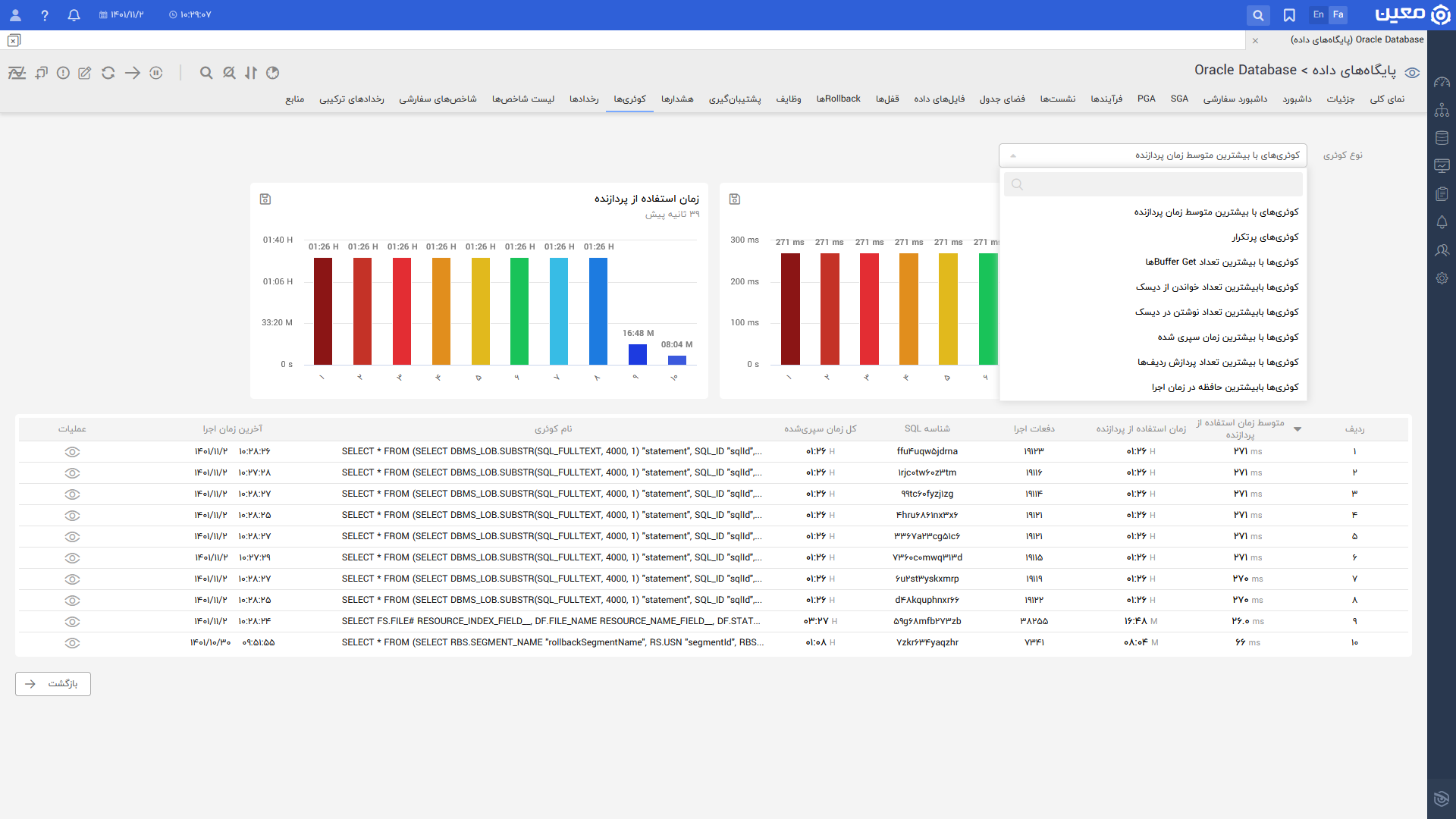Click the dropdown search field
Image resolution: width=1456 pixels, height=819 pixels.
point(1153,184)
